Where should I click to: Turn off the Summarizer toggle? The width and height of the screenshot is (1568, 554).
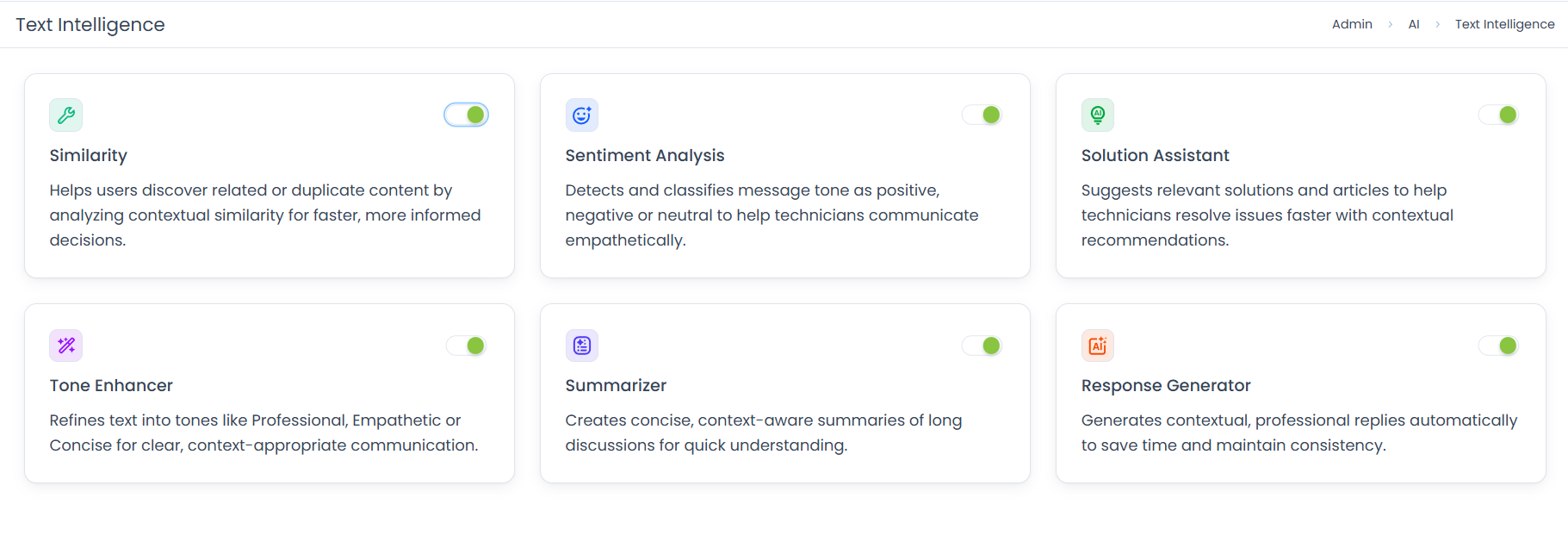tap(982, 345)
